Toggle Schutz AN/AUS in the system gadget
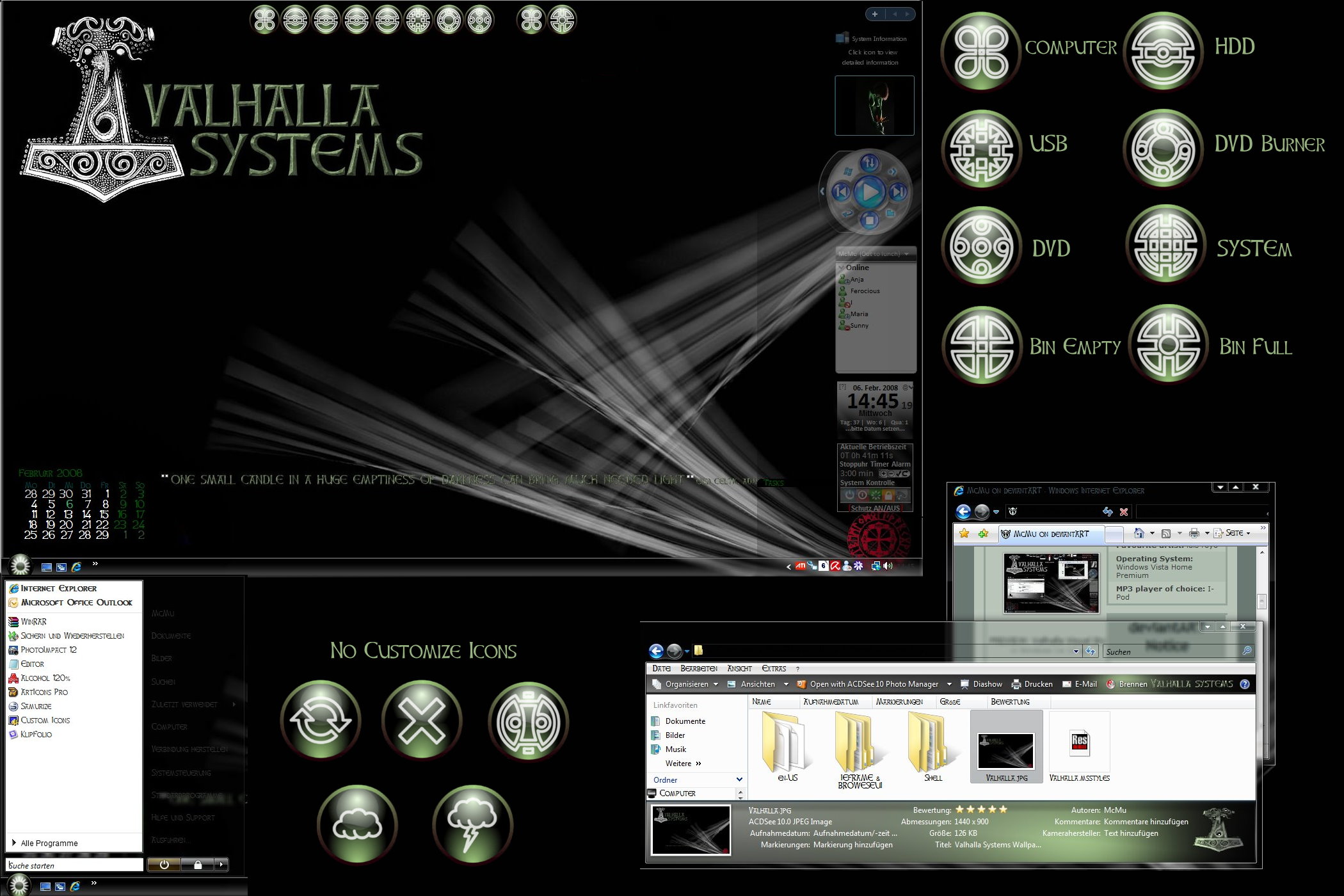Image resolution: width=1344 pixels, height=896 pixels. [x=875, y=508]
